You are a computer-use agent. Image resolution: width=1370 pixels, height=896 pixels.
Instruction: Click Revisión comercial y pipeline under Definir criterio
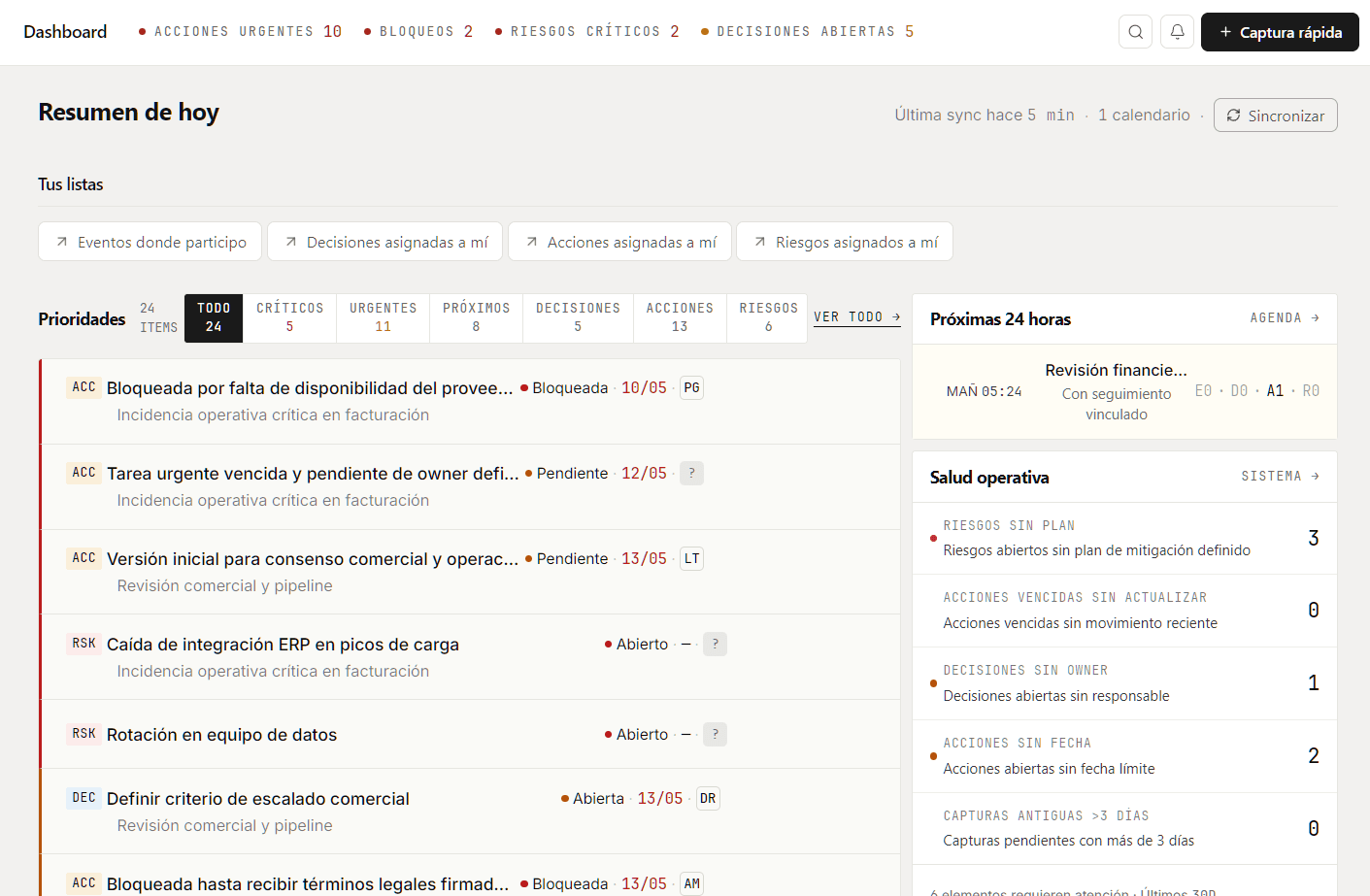pyautogui.click(x=224, y=826)
